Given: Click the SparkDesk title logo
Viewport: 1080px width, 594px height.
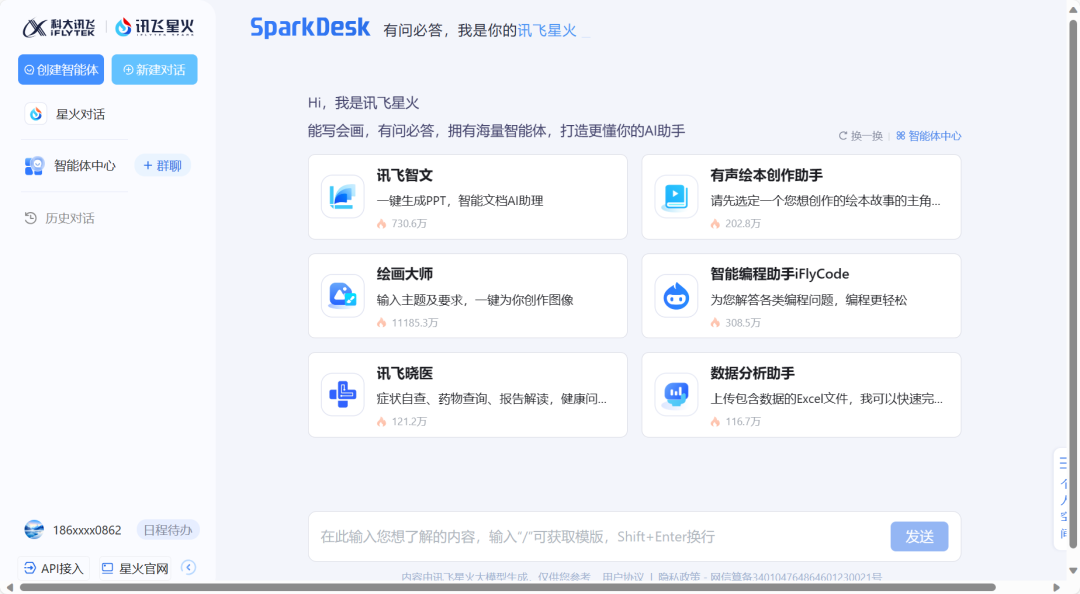Looking at the screenshot, I should click(x=310, y=28).
